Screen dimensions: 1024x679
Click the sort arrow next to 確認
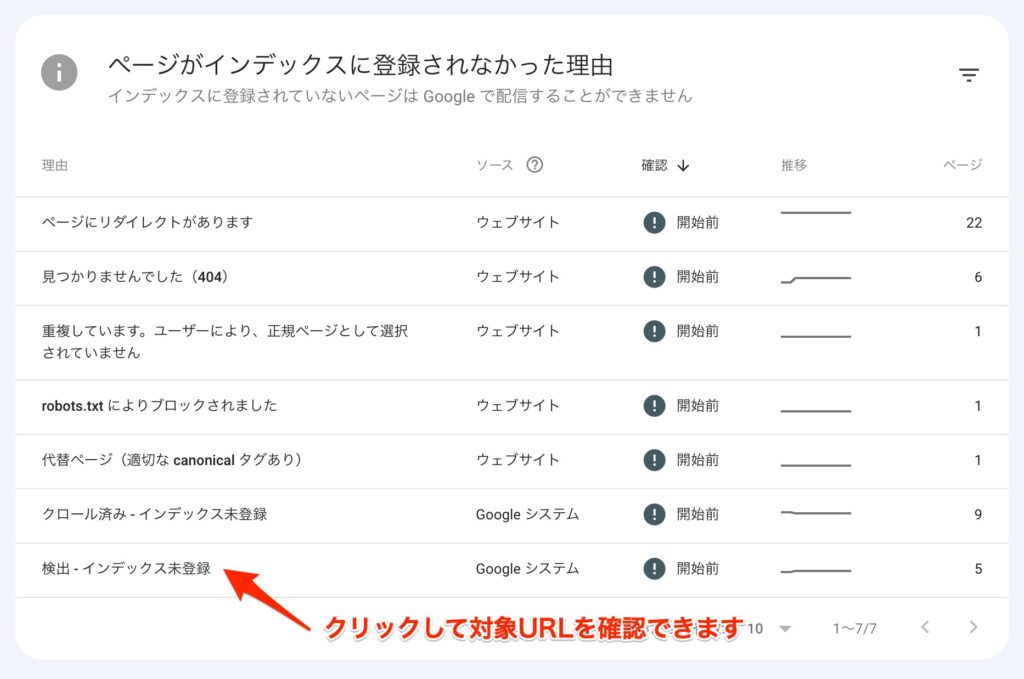pyautogui.click(x=683, y=165)
